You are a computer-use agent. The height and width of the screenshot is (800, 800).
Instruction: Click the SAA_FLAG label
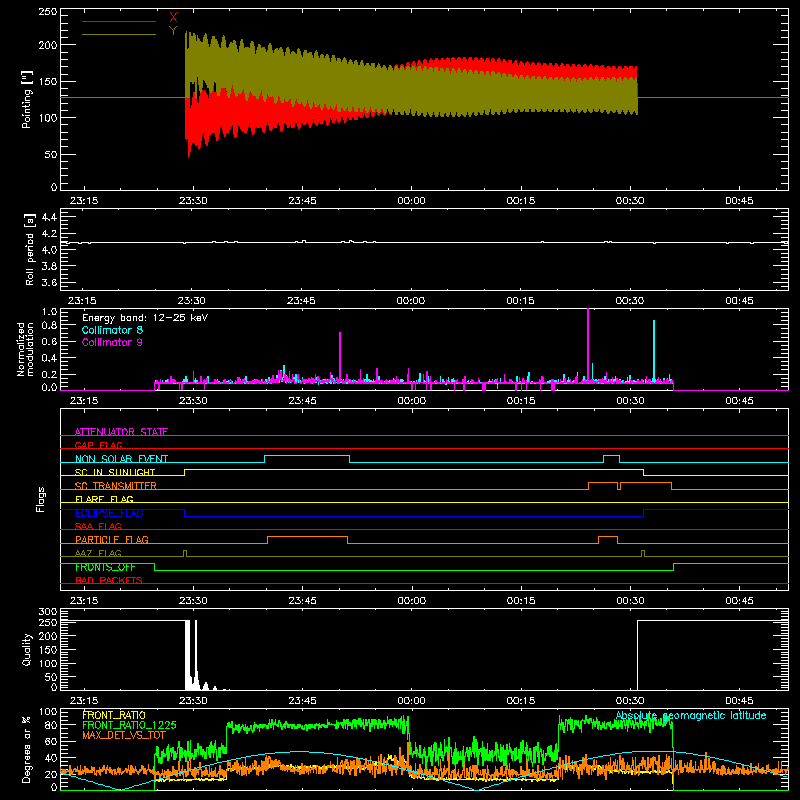98,526
